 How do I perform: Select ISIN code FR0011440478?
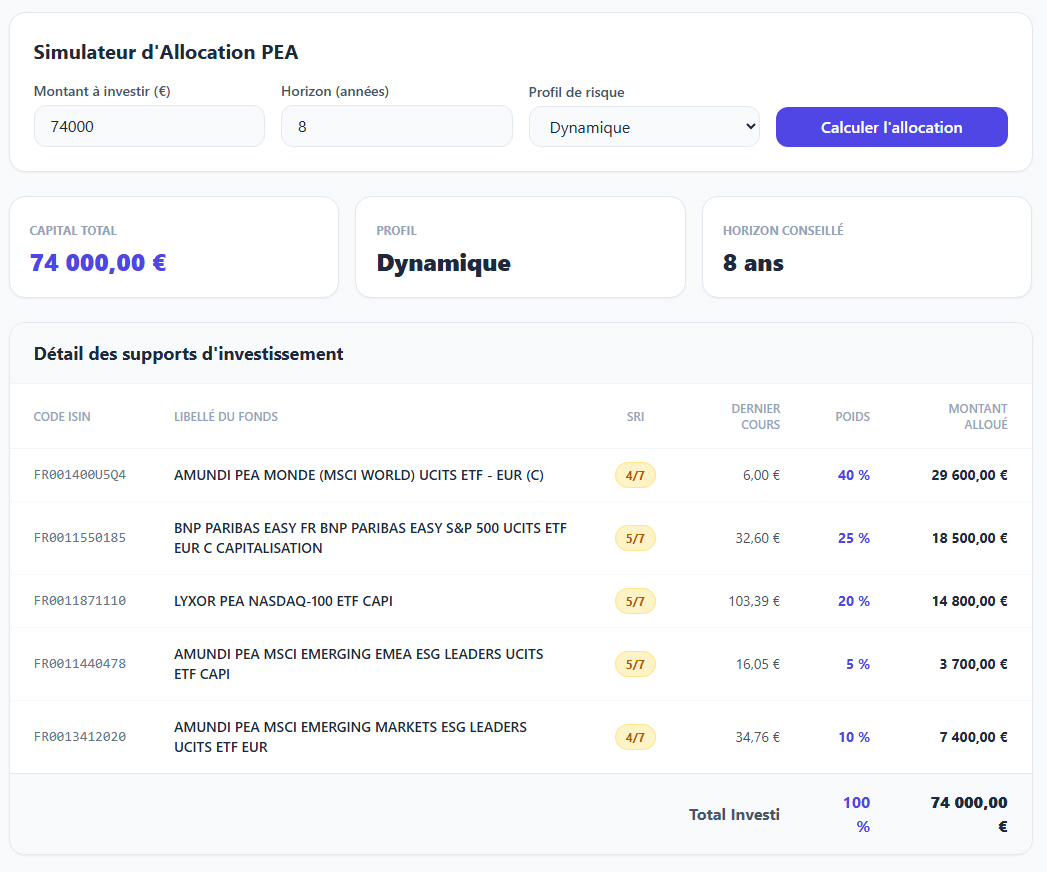(80, 664)
